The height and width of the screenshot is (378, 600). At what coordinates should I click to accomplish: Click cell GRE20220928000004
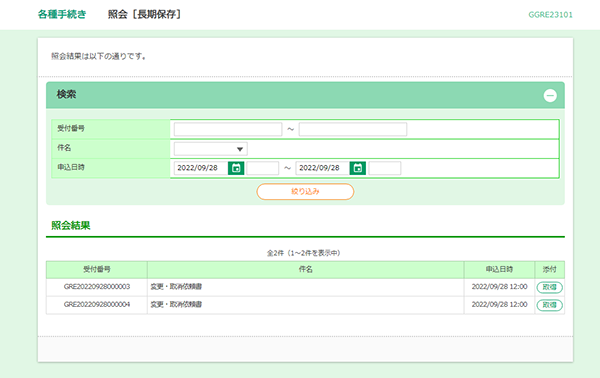click(97, 305)
